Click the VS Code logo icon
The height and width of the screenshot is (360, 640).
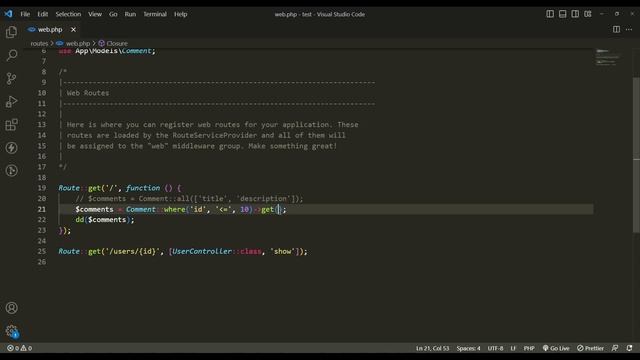tap(8, 14)
